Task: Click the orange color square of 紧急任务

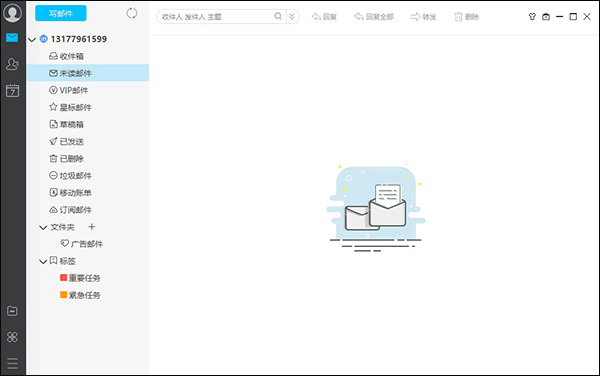Action: point(64,295)
